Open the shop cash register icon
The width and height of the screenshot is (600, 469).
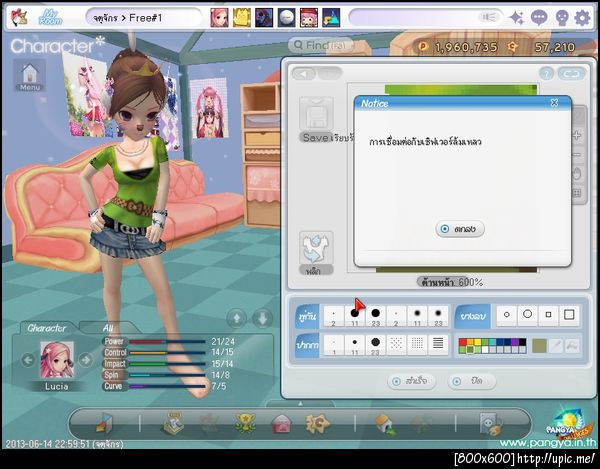coord(173,423)
